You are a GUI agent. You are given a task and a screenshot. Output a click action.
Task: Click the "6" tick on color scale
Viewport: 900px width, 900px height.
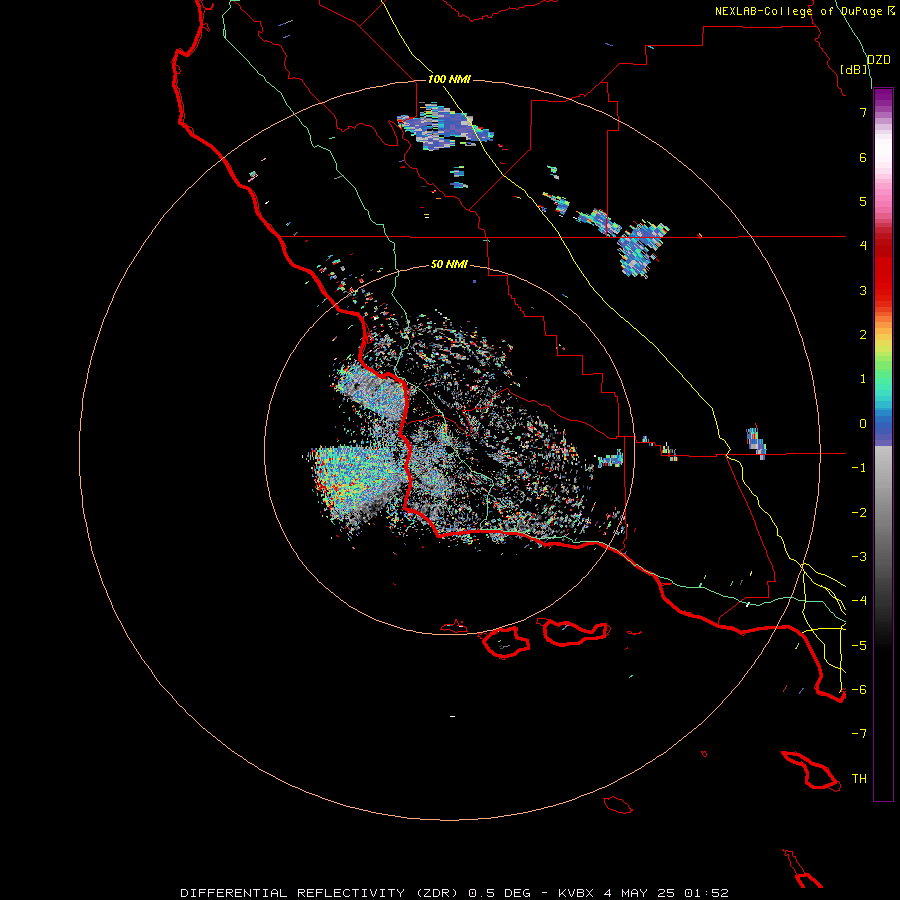863,157
